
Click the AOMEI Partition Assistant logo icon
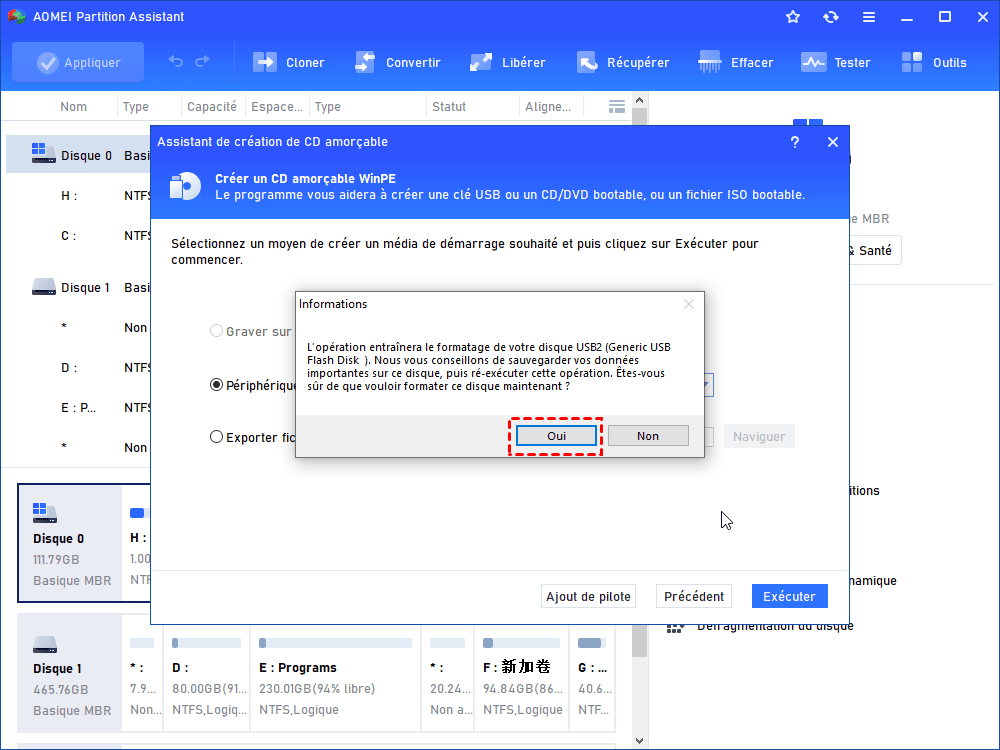tap(16, 17)
